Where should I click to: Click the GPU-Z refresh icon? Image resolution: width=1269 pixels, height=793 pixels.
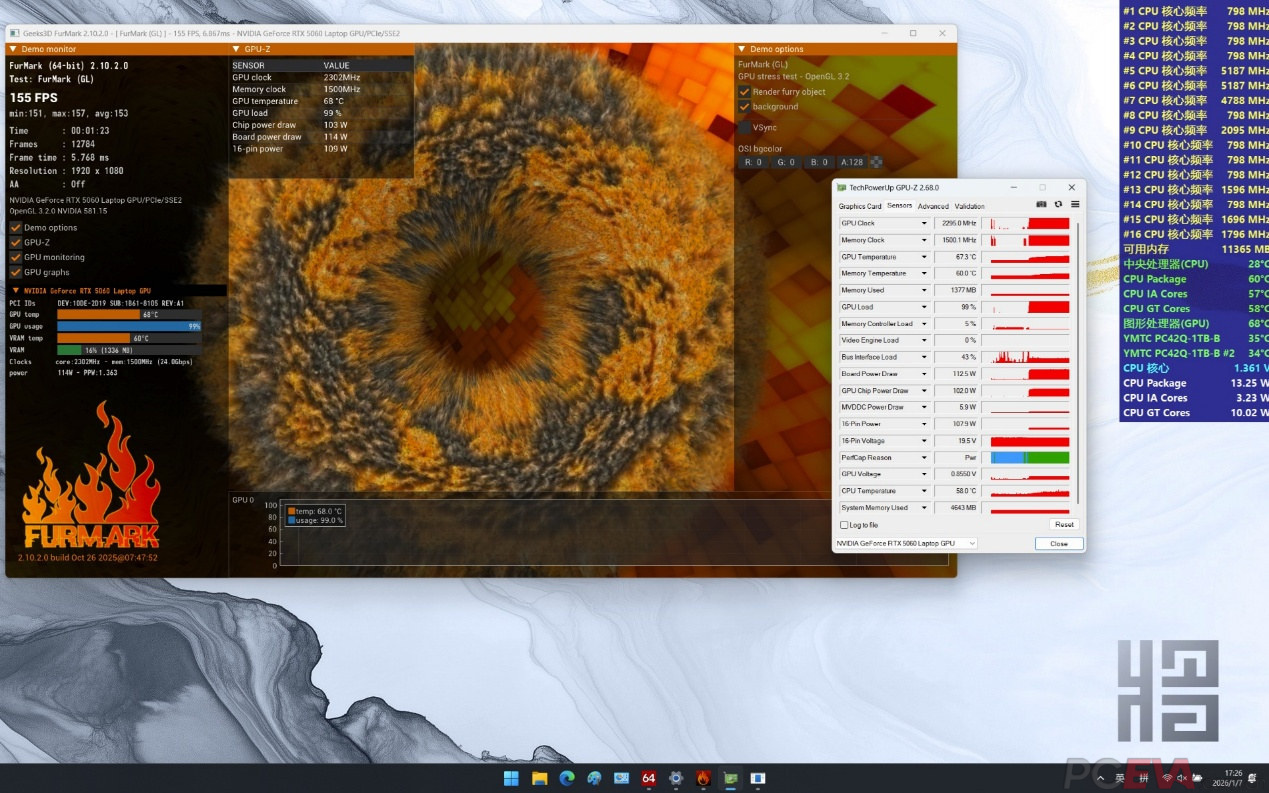tap(1059, 205)
